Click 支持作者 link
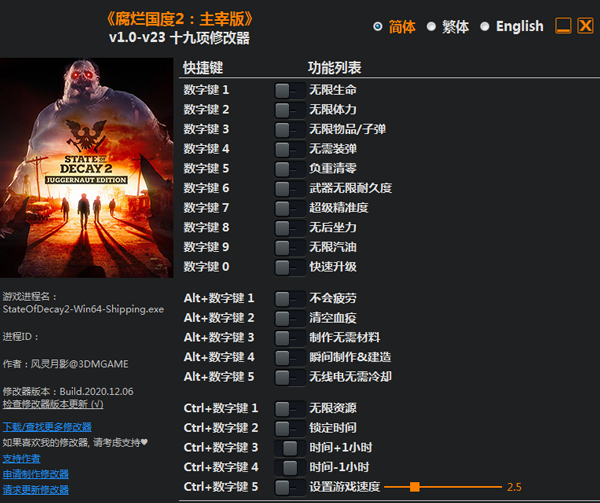Screen dimensions: 600x503 [21, 459]
